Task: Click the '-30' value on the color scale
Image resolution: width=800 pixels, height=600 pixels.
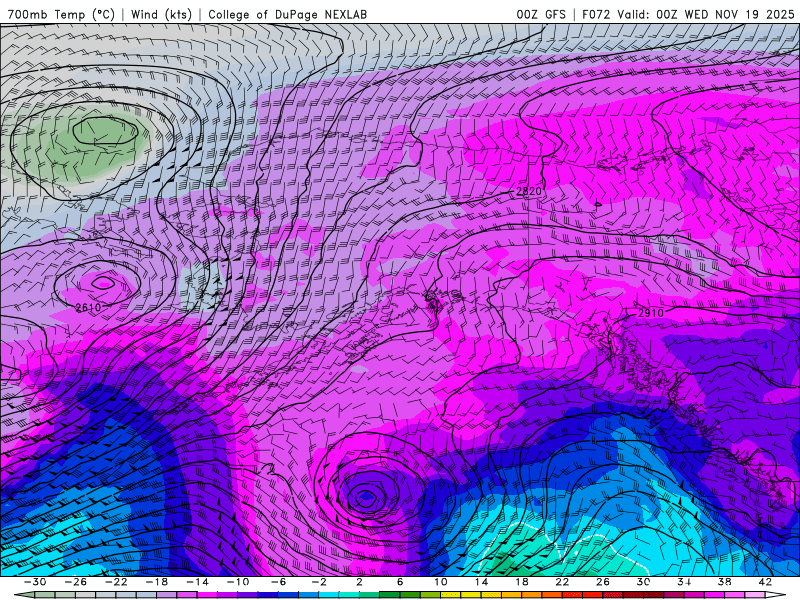Action: [35, 582]
